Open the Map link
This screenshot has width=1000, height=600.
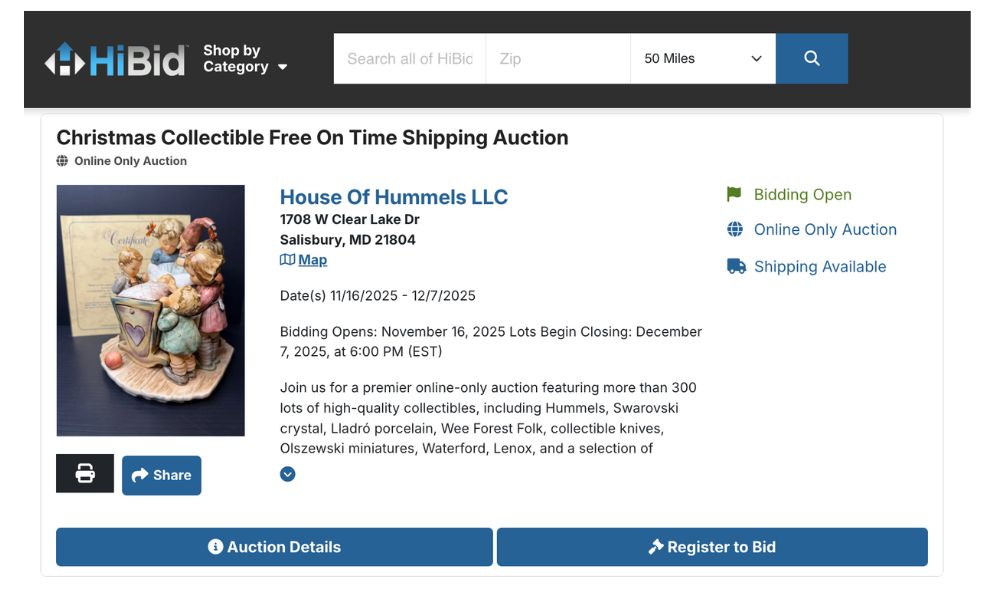[312, 260]
